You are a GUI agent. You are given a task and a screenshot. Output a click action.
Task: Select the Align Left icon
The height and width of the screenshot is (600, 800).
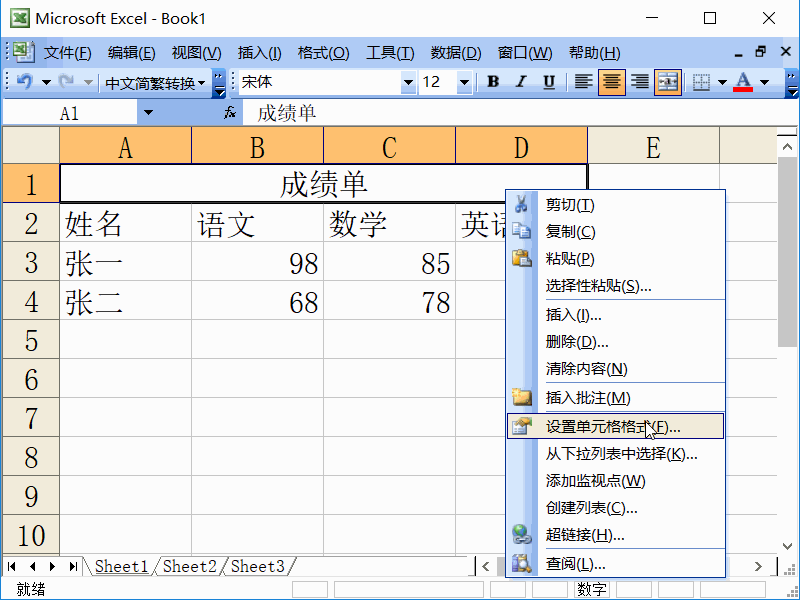click(583, 83)
